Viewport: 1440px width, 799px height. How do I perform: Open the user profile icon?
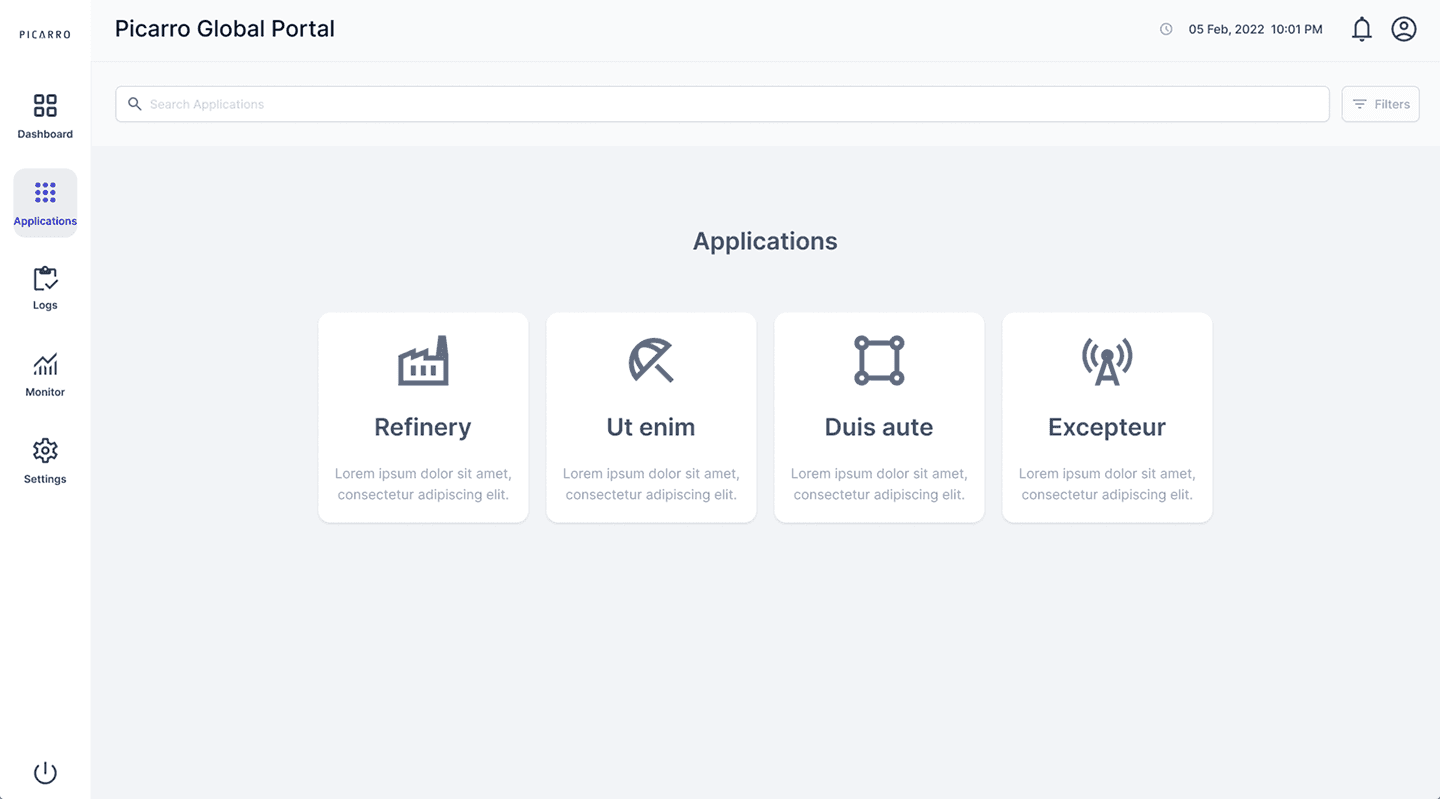click(x=1404, y=29)
